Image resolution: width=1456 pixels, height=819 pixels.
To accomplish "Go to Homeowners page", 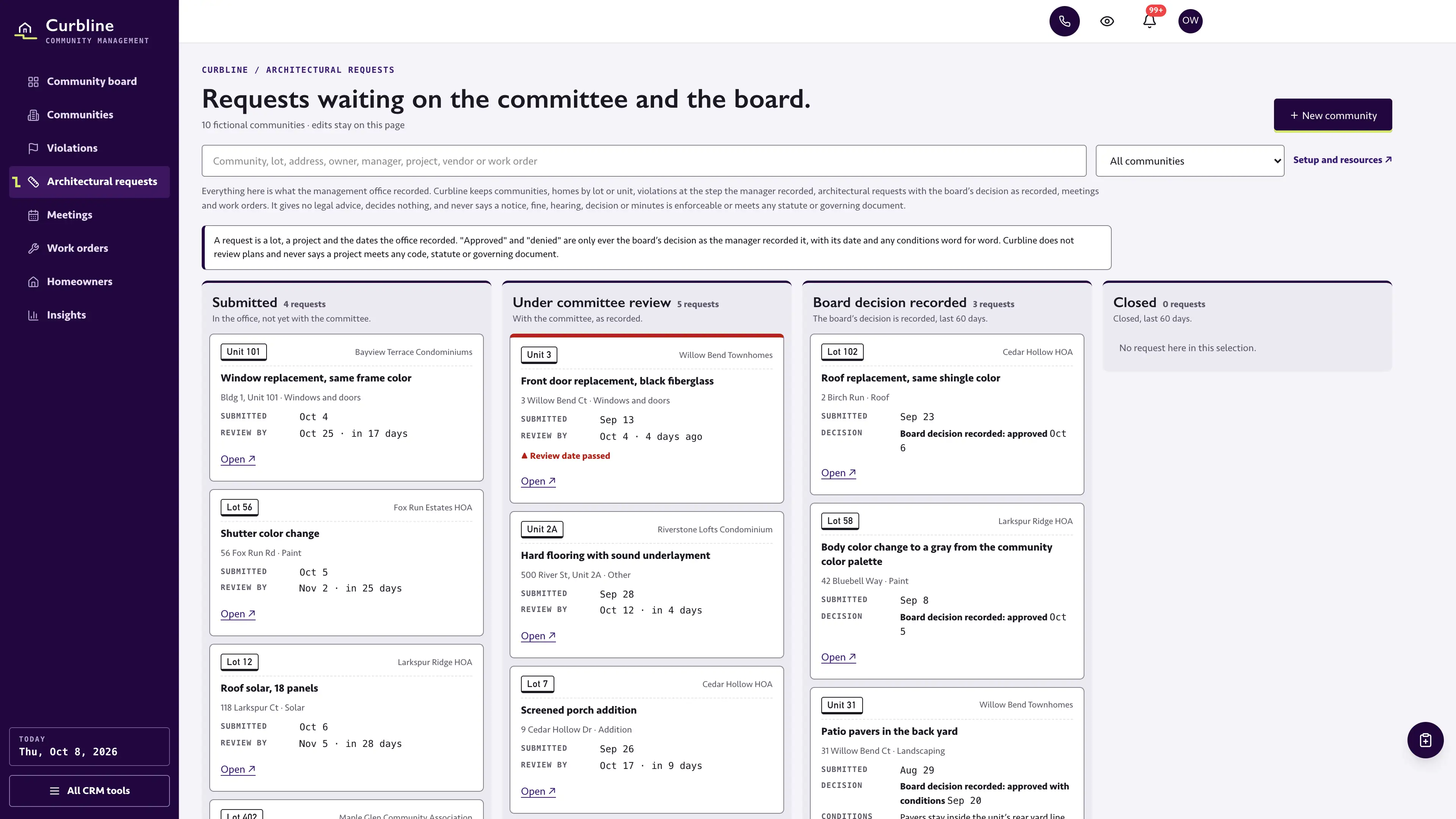I will pyautogui.click(x=89, y=281).
